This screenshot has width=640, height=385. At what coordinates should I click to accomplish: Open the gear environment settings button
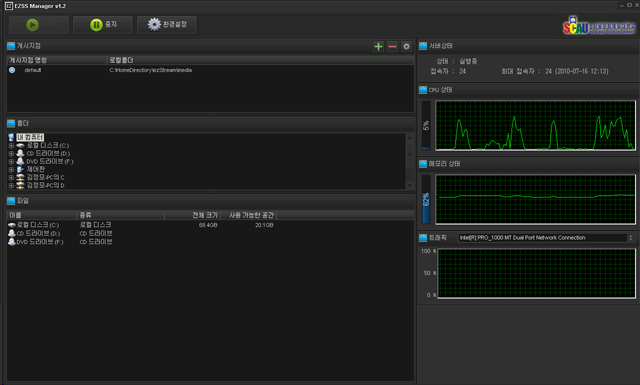pyautogui.click(x=167, y=25)
